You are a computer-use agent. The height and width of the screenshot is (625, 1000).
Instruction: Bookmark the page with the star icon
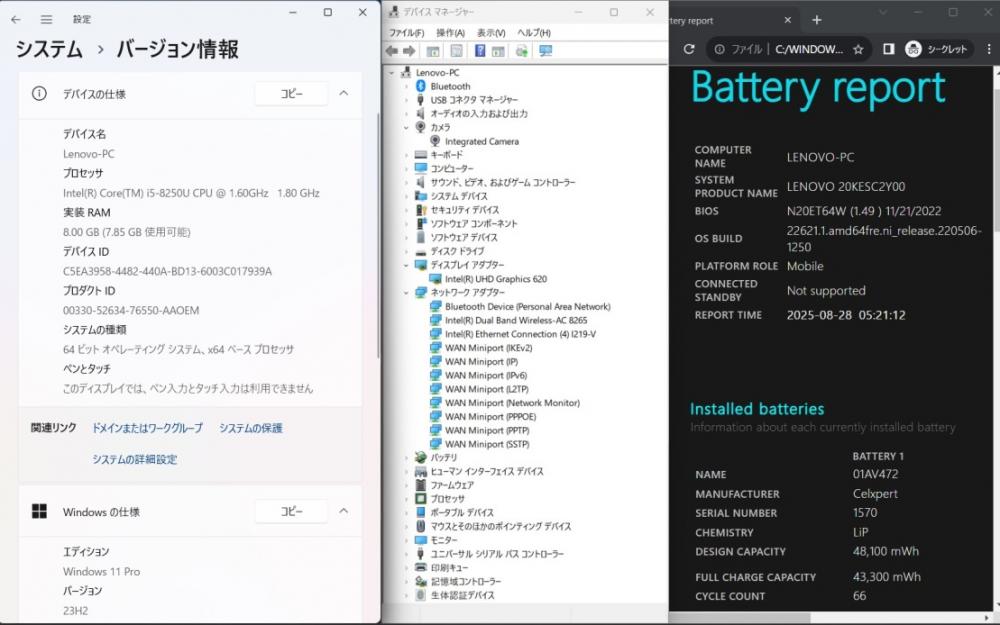(x=858, y=49)
